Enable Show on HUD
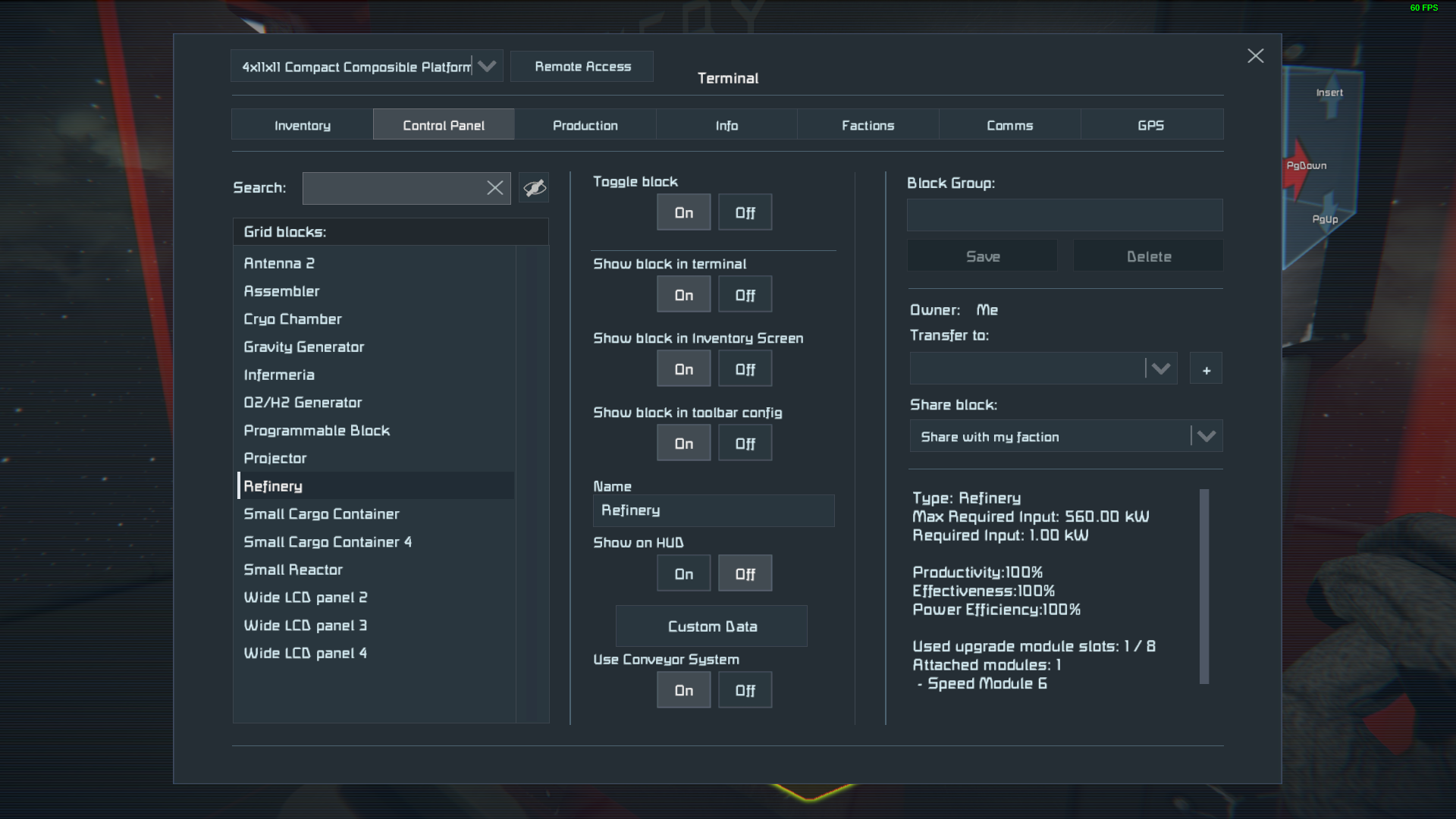1456x819 pixels. [x=683, y=574]
